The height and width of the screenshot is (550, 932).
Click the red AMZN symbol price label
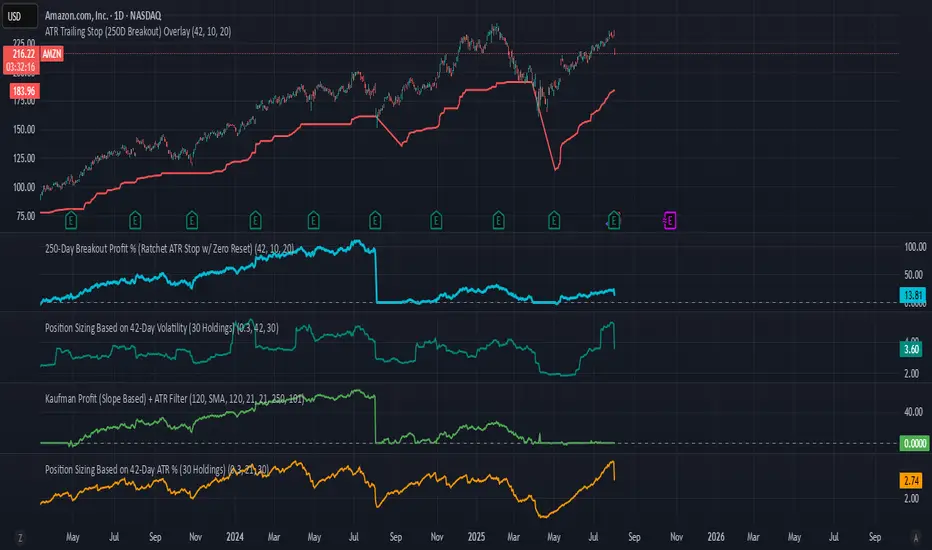[x=52, y=54]
